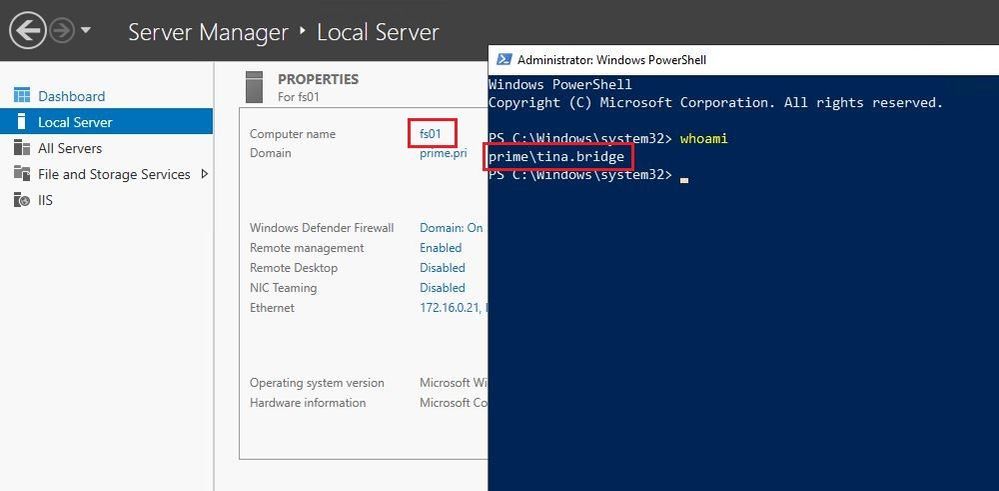Click Remote Desktop Disabled link
999x491 pixels.
click(442, 267)
